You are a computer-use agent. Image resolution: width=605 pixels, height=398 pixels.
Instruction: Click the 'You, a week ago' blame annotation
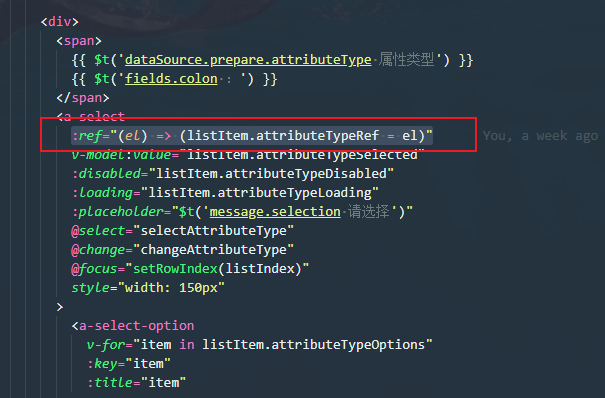coord(540,136)
